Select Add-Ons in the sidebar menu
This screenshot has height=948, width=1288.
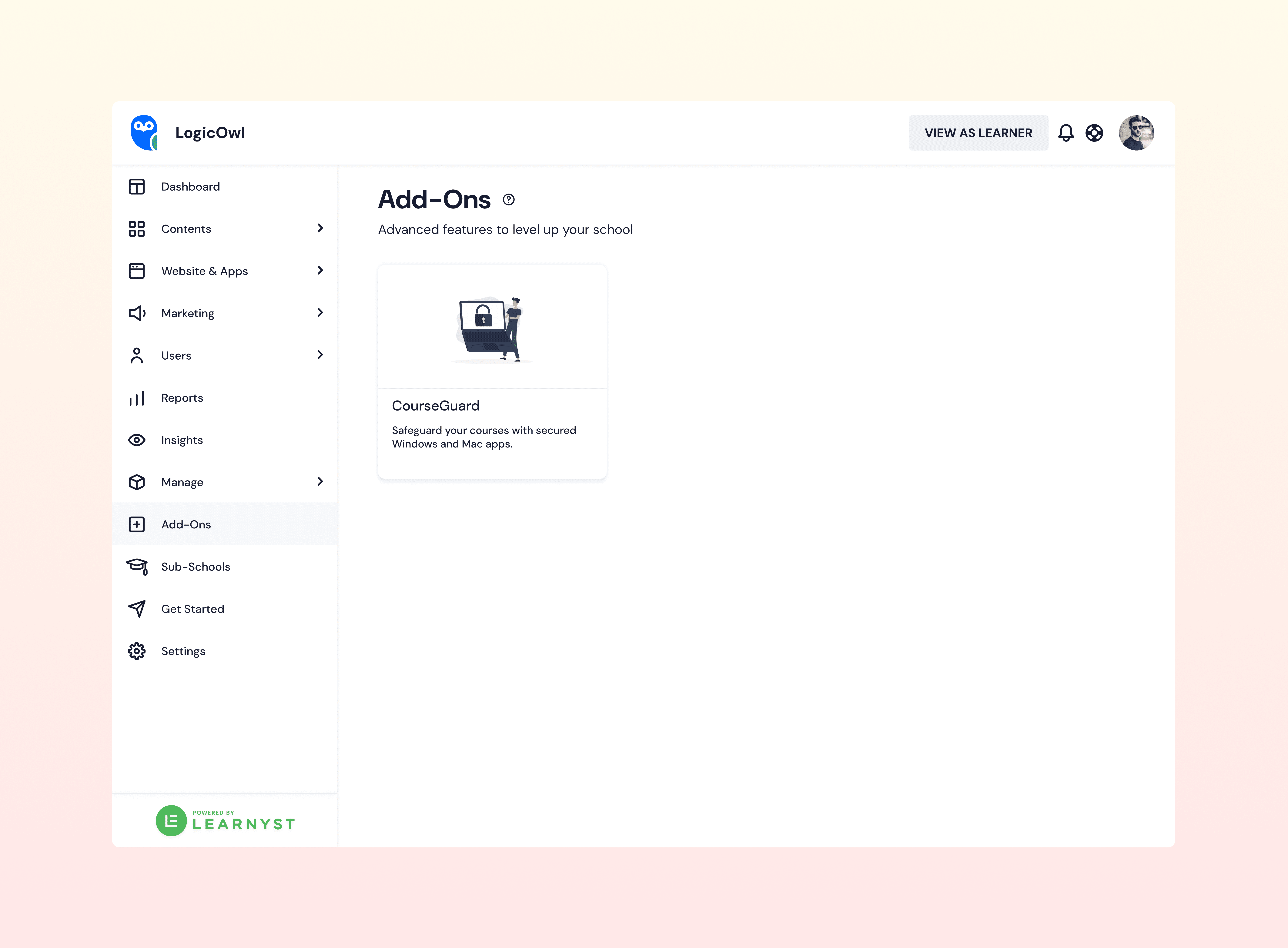(x=186, y=524)
